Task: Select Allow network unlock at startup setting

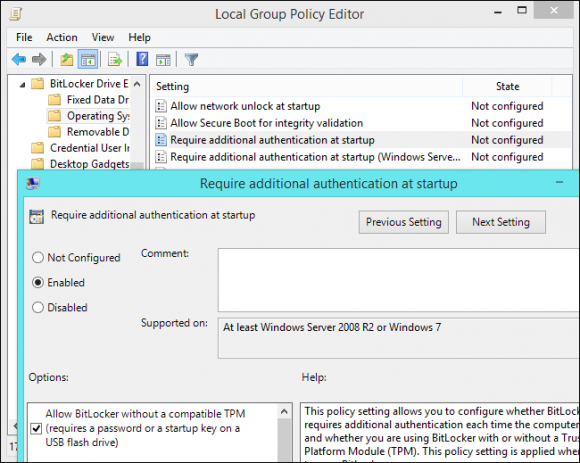Action: click(x=245, y=106)
